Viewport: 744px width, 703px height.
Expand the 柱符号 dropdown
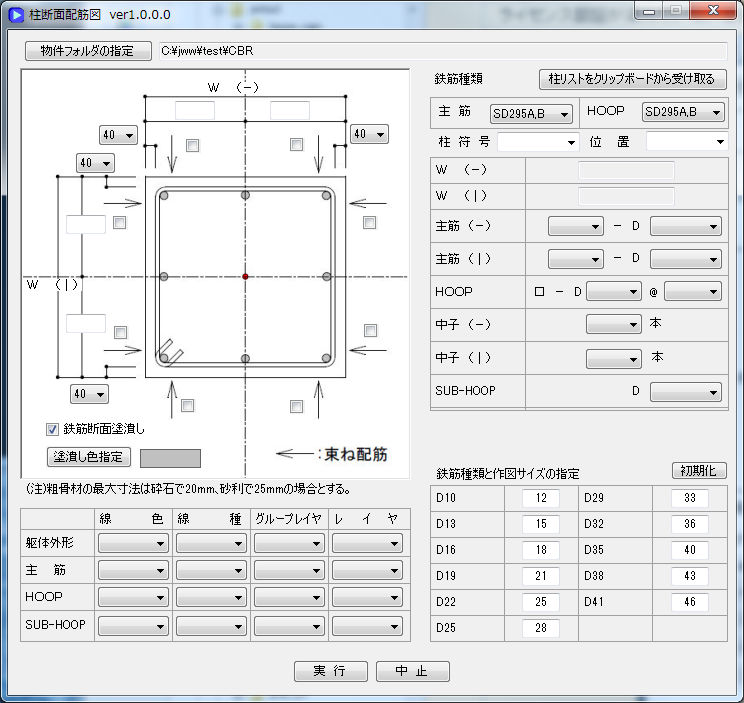pos(538,142)
